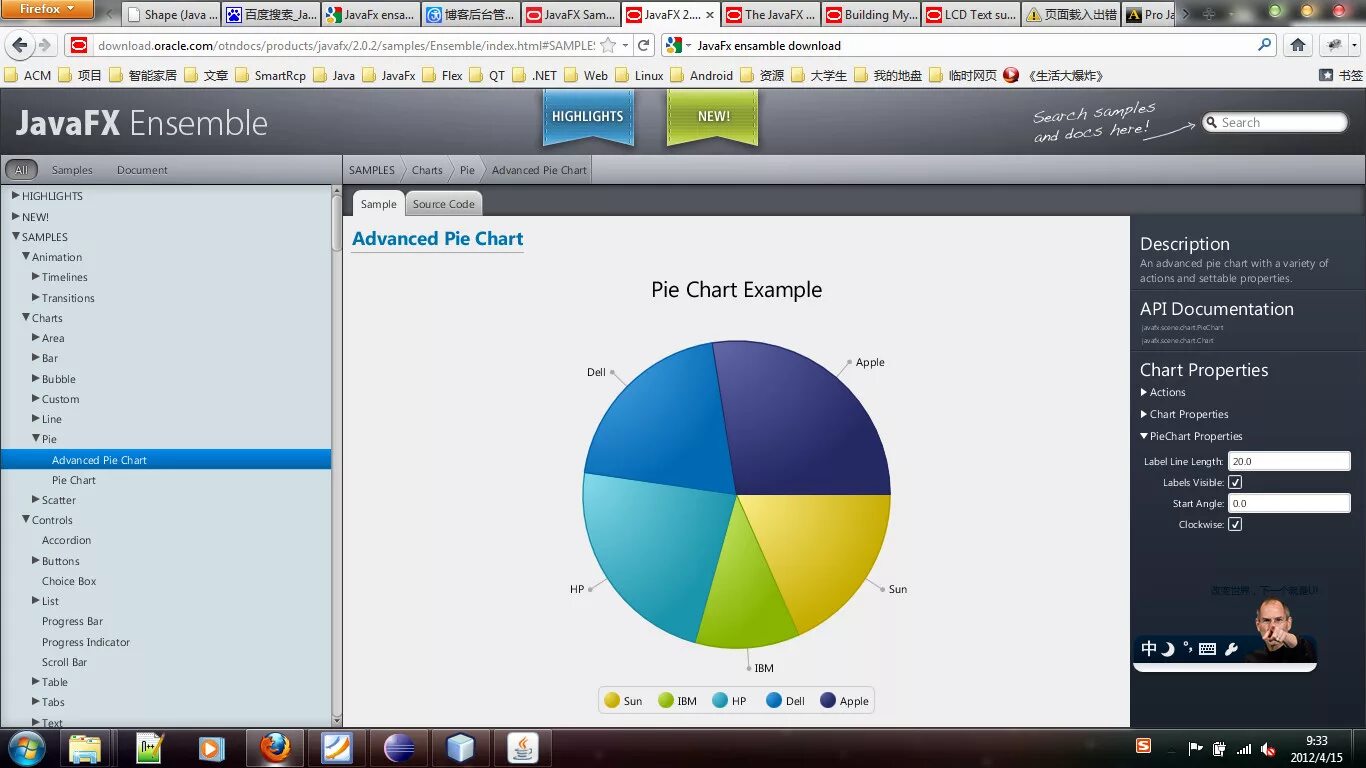Reload the page with the refresh icon
The width and height of the screenshot is (1366, 768).
point(644,45)
